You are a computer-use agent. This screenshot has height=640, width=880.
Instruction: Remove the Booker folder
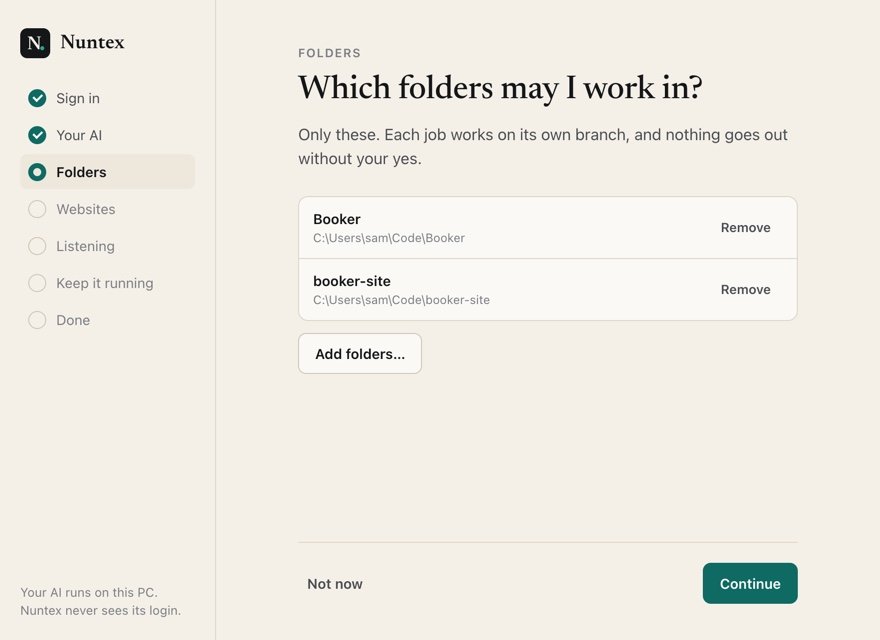(x=745, y=228)
